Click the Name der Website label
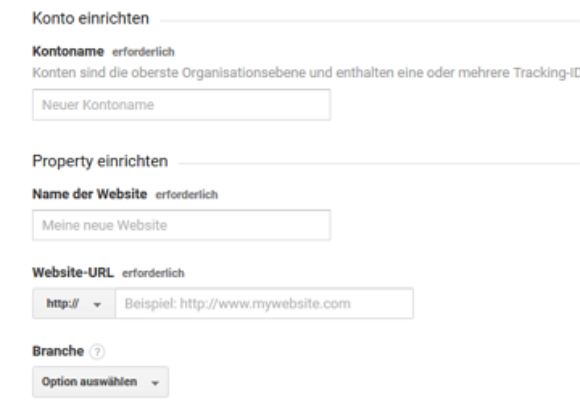 90,194
